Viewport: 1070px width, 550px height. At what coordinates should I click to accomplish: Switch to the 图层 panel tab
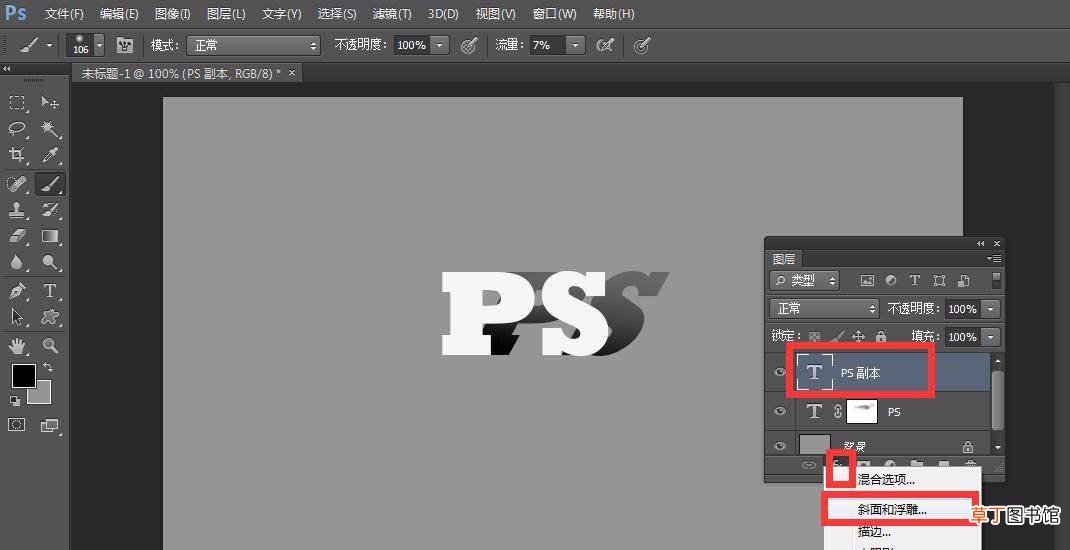[784, 259]
